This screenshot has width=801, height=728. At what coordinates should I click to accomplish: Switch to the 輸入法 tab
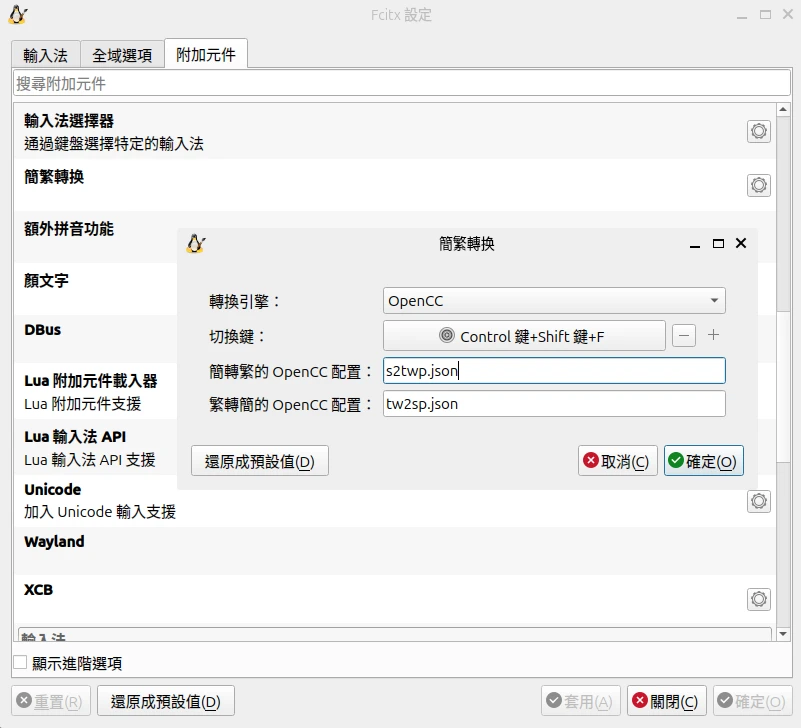[45, 55]
